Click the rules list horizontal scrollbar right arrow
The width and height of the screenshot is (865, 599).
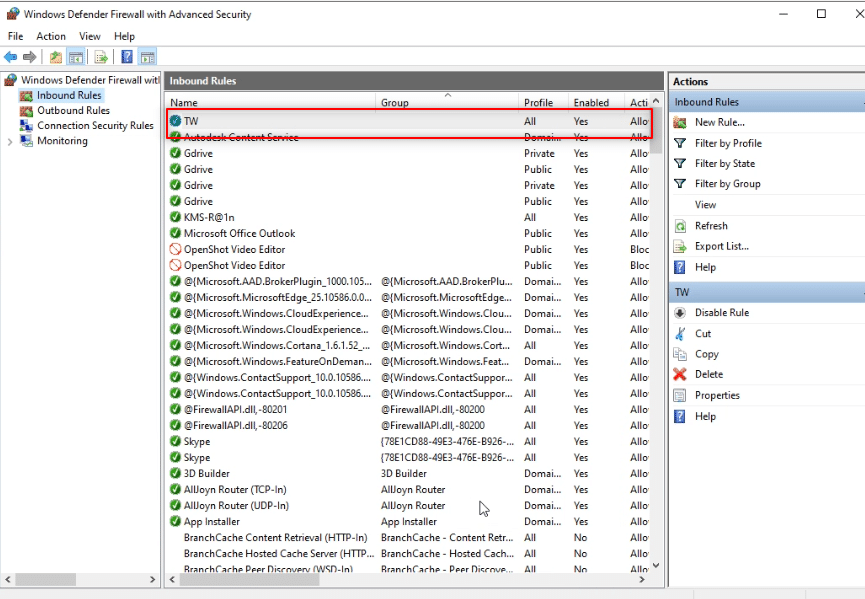[x=642, y=579]
